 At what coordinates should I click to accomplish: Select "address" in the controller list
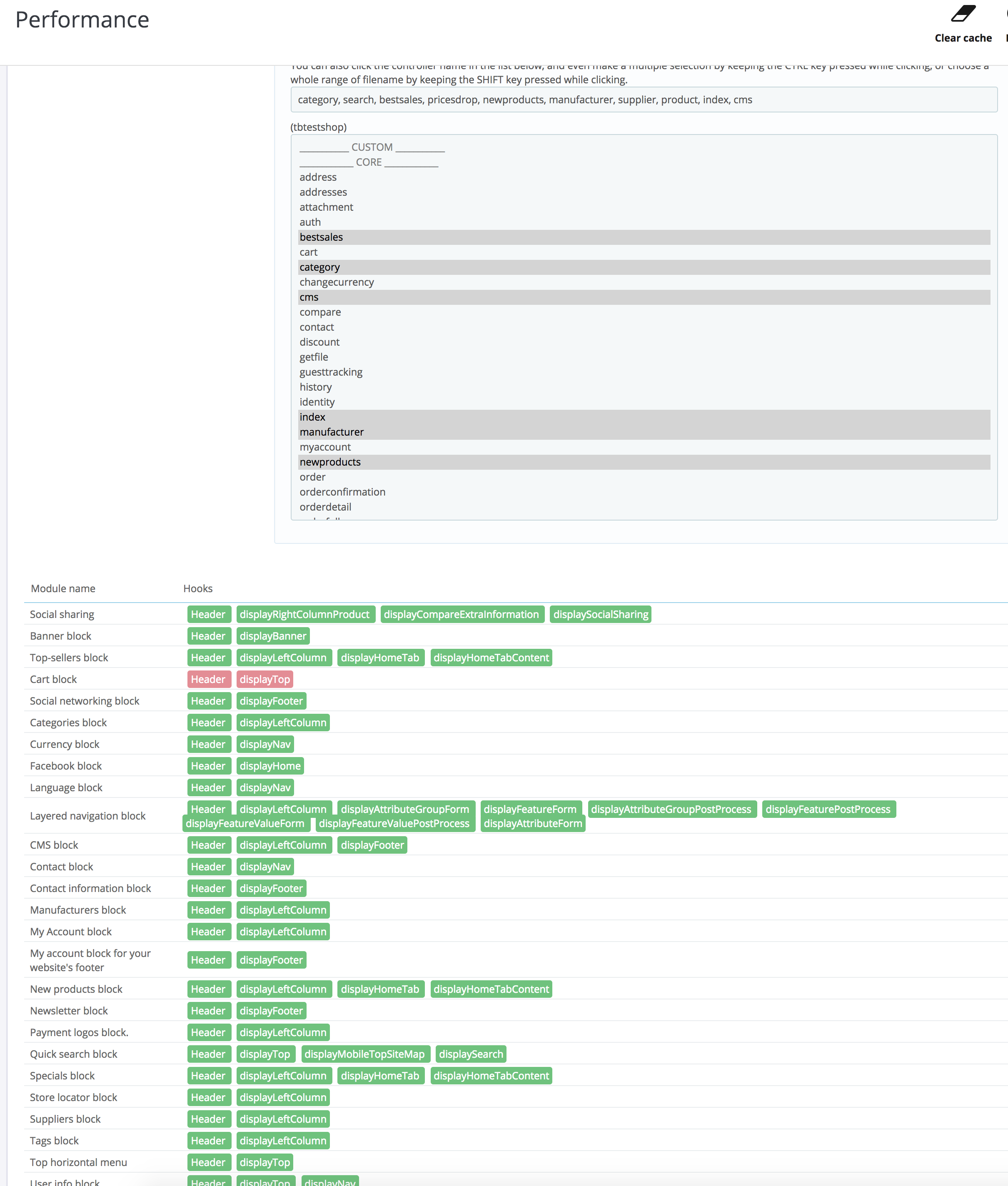pyautogui.click(x=318, y=177)
